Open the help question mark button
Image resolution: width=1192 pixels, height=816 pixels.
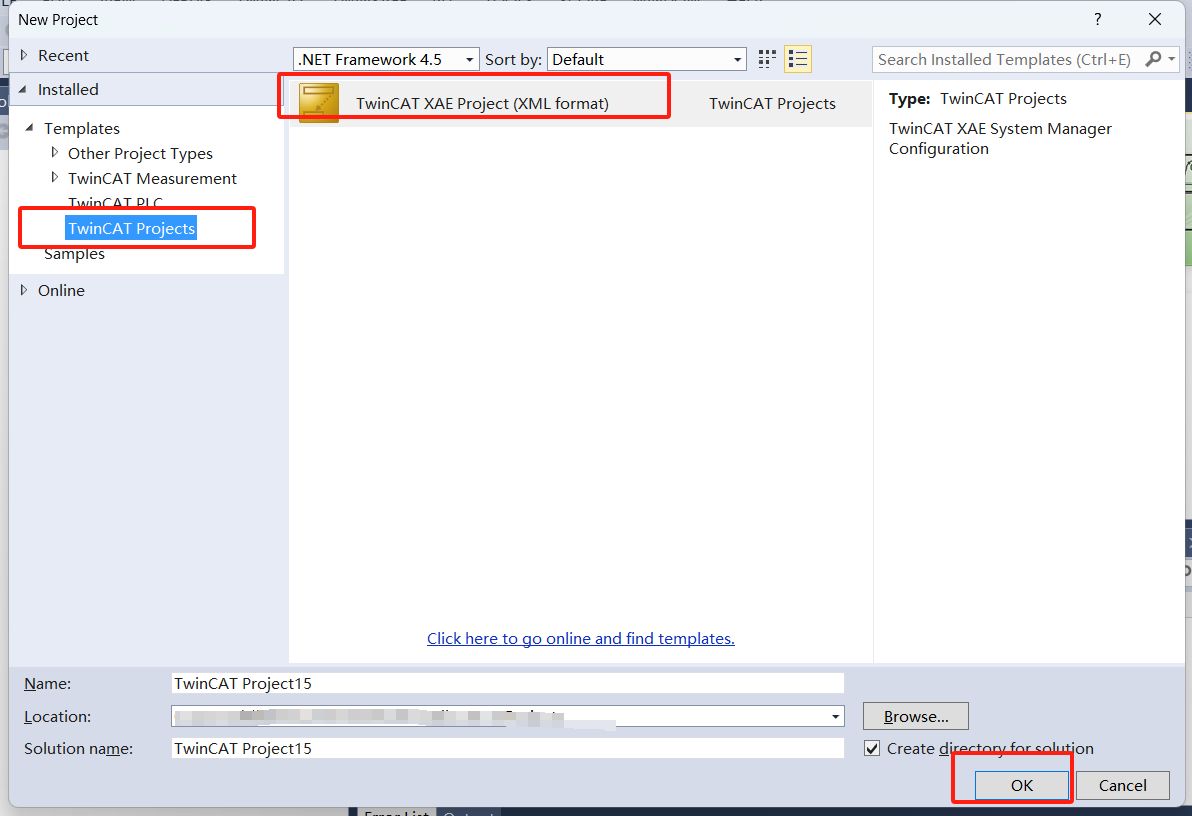(x=1098, y=19)
